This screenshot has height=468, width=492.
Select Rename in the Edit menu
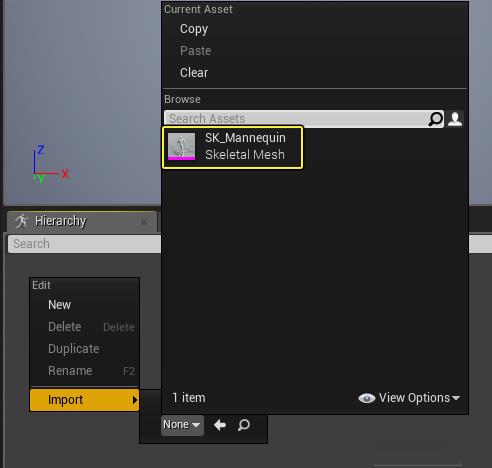point(84,371)
